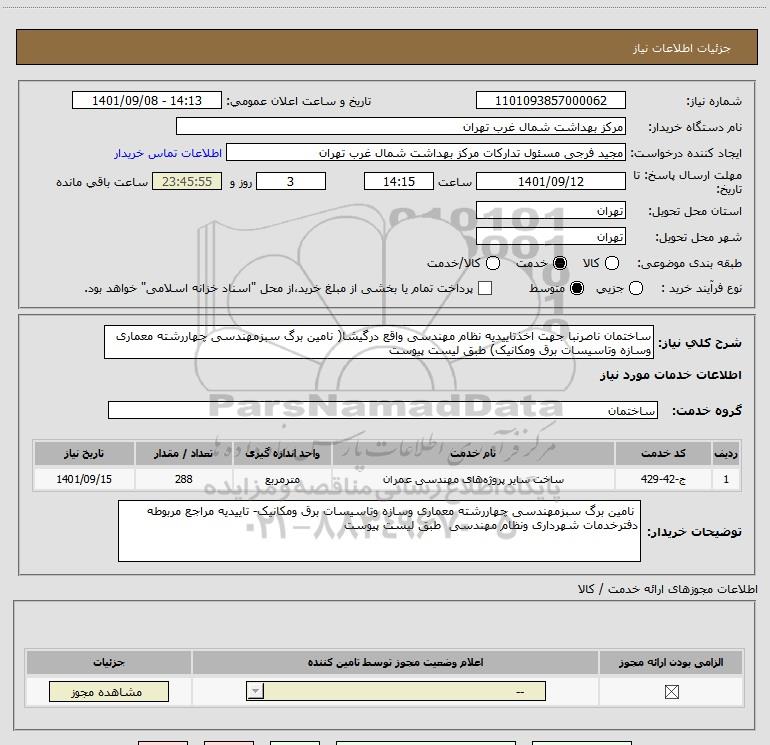The height and width of the screenshot is (745, 770).
Task: Click the buyer organization name field
Action: pos(401,127)
